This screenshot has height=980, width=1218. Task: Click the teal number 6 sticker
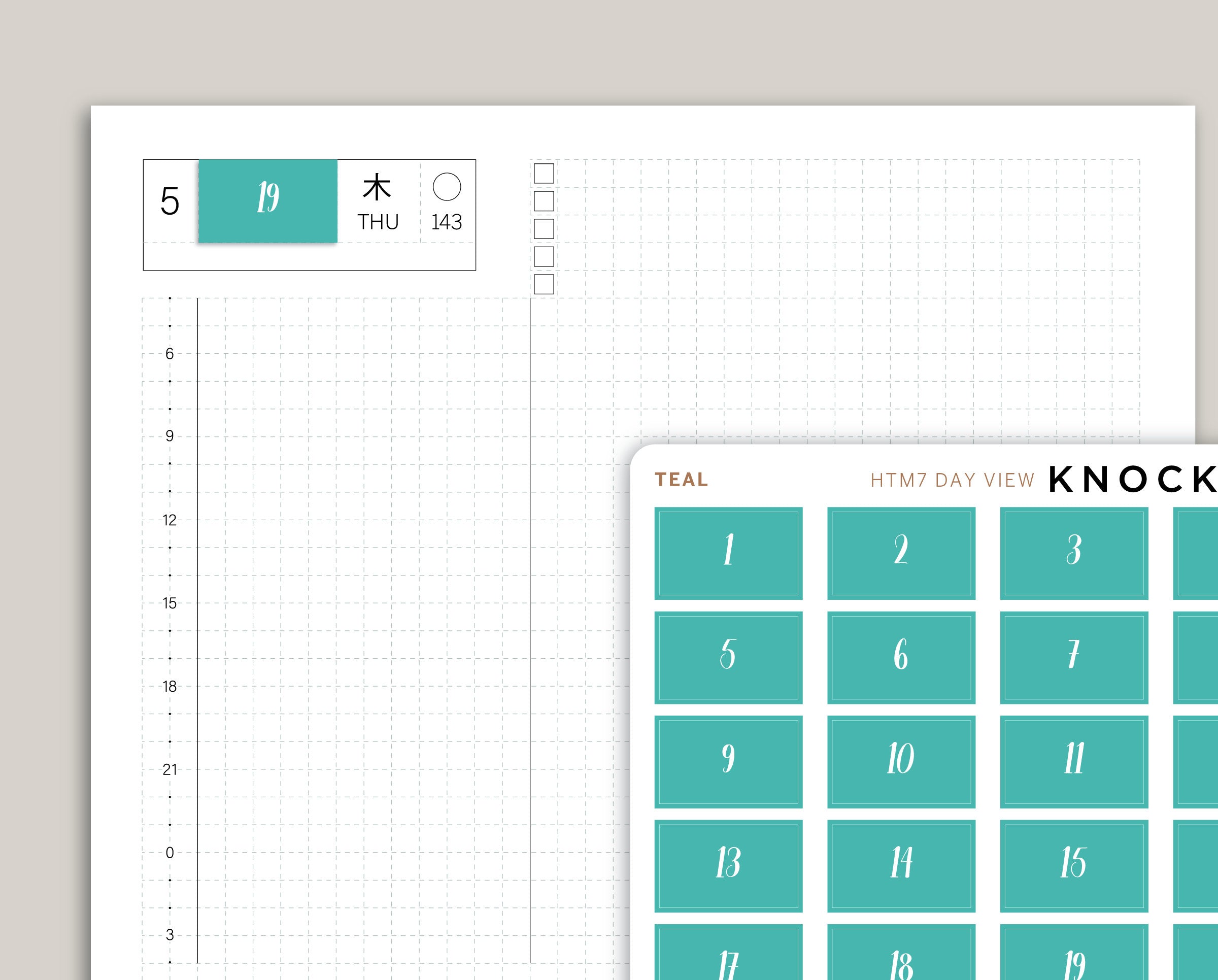click(901, 657)
